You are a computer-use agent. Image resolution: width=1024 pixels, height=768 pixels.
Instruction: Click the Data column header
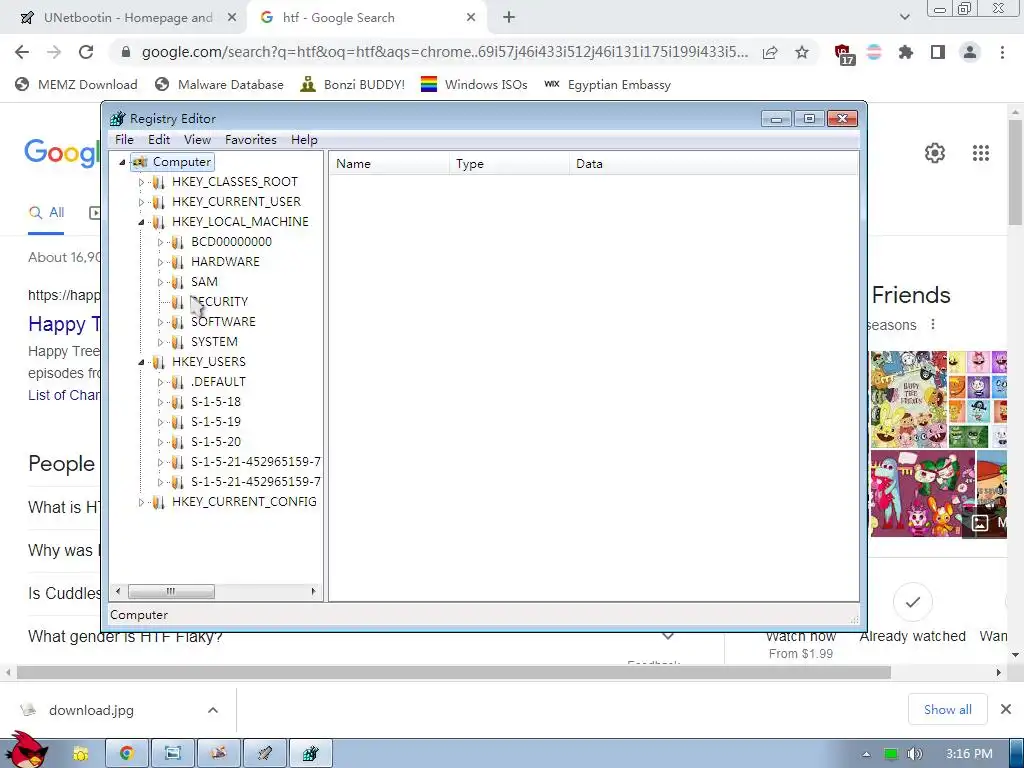pos(714,164)
